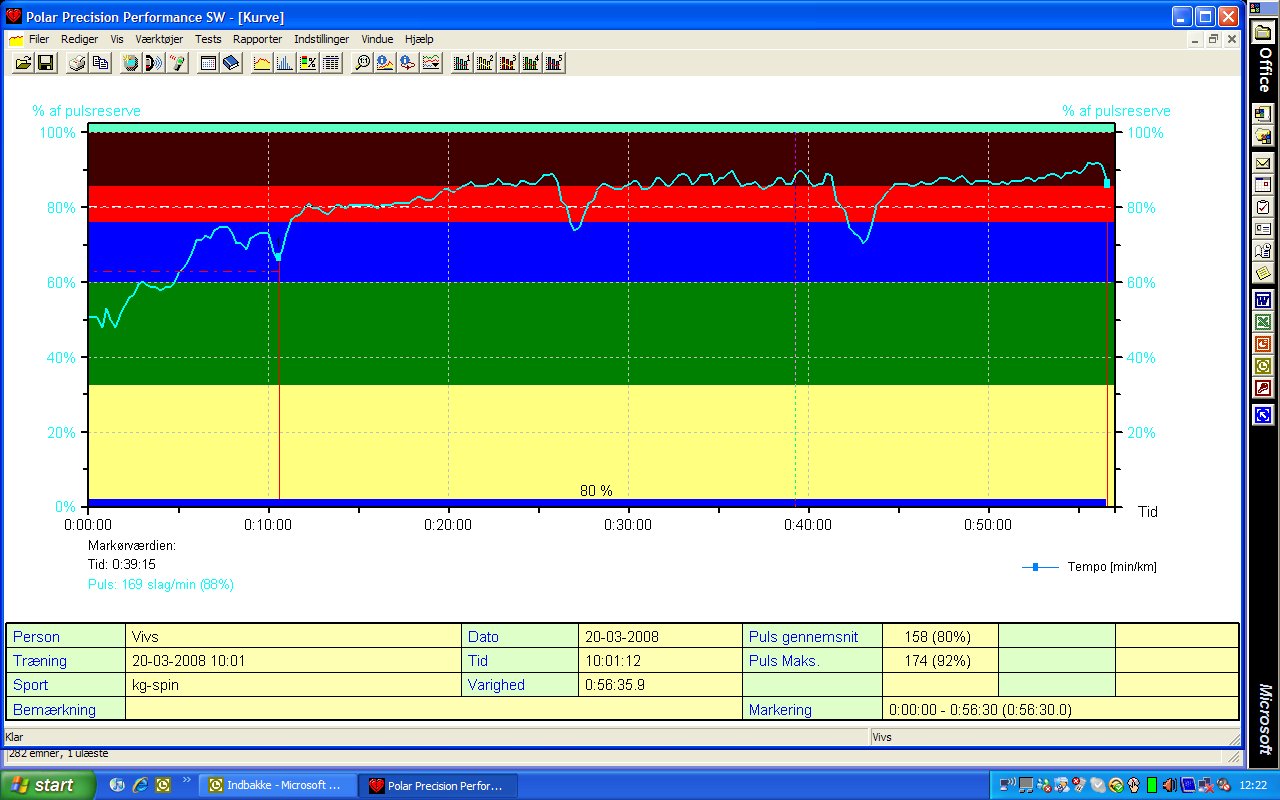
Task: Click the magnifier 1:1 zoom icon
Action: [x=362, y=63]
